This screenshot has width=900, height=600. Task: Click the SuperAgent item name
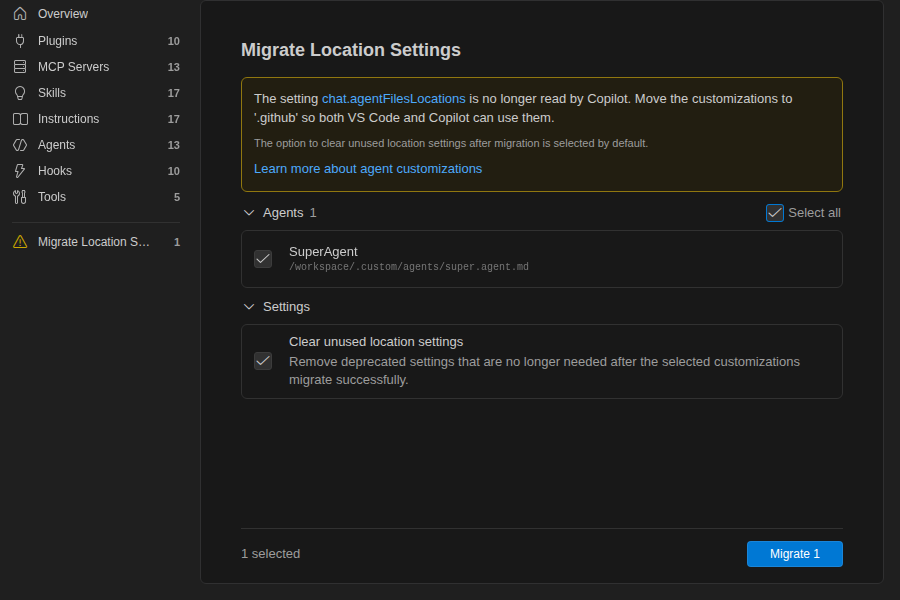323,251
